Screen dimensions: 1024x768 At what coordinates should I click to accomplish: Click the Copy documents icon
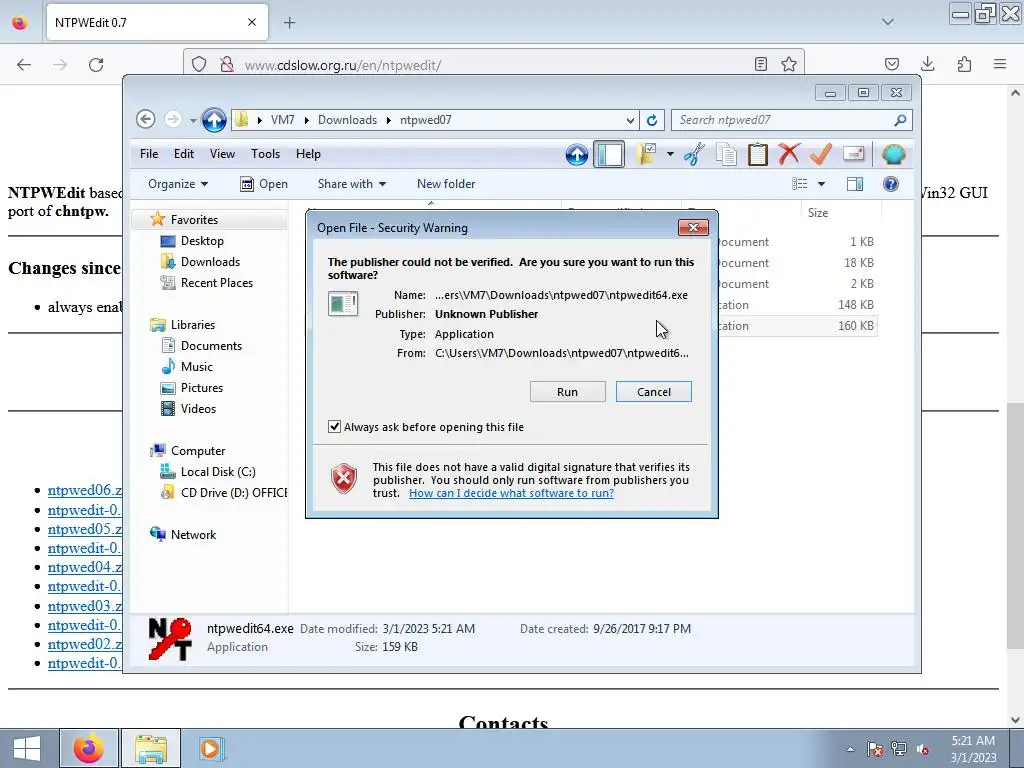(726, 155)
